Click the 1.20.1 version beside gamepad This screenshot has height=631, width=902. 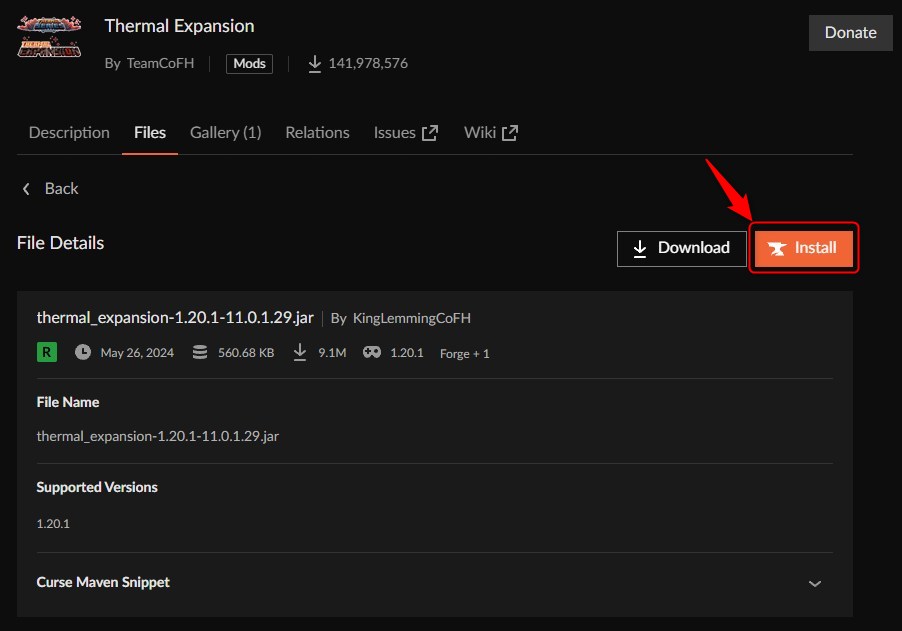pos(407,353)
